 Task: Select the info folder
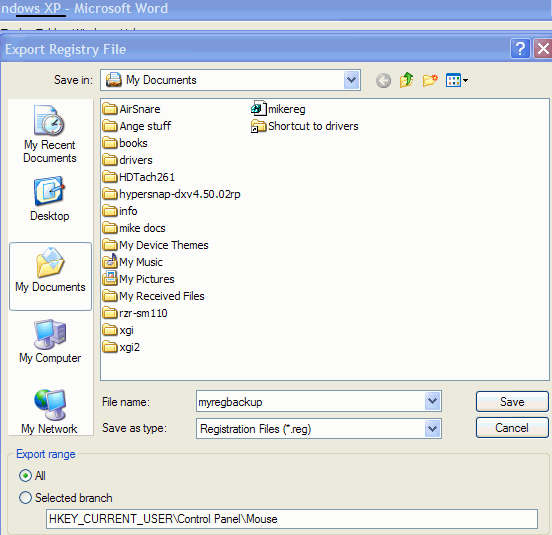tap(120, 211)
